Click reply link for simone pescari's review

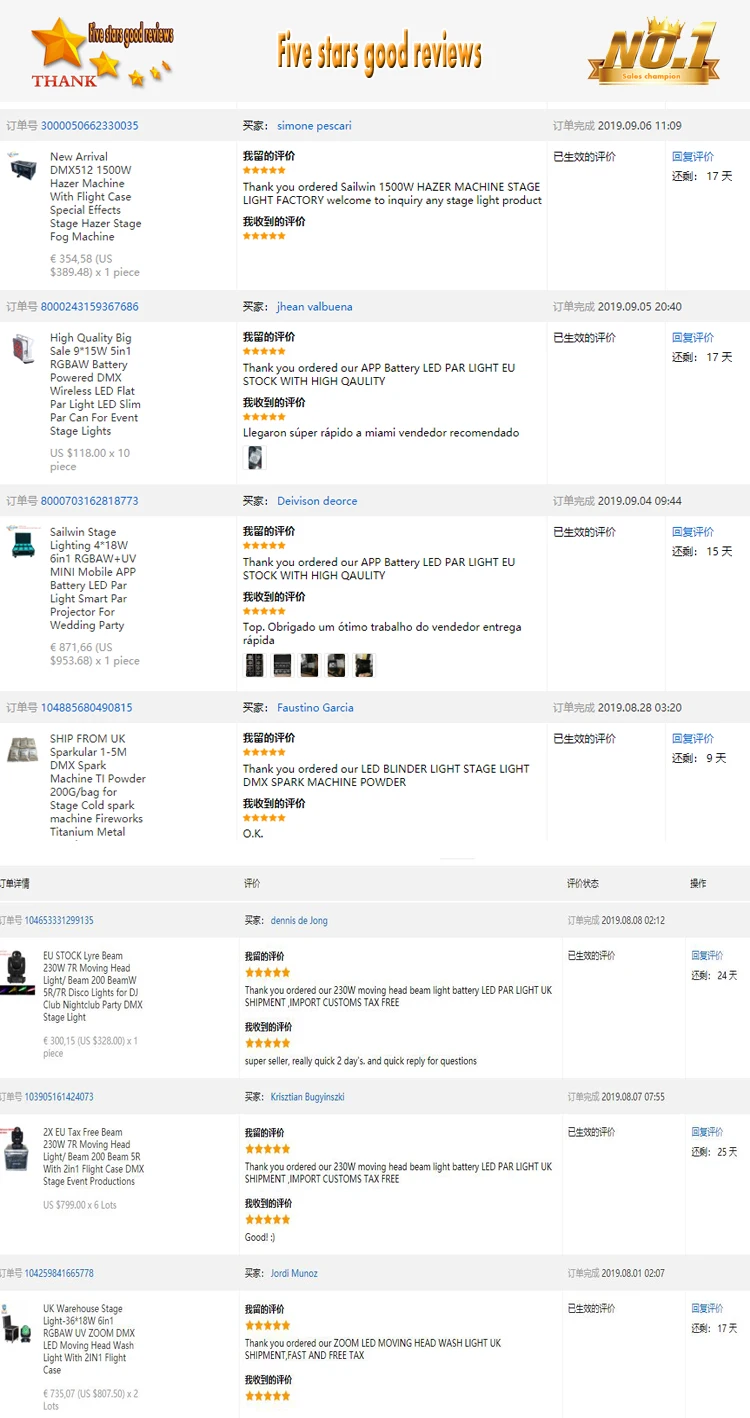coord(693,157)
